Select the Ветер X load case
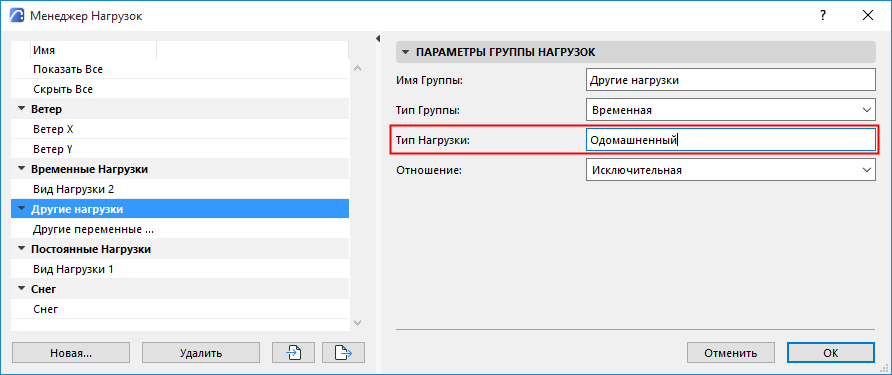This screenshot has width=892, height=375. [180, 129]
